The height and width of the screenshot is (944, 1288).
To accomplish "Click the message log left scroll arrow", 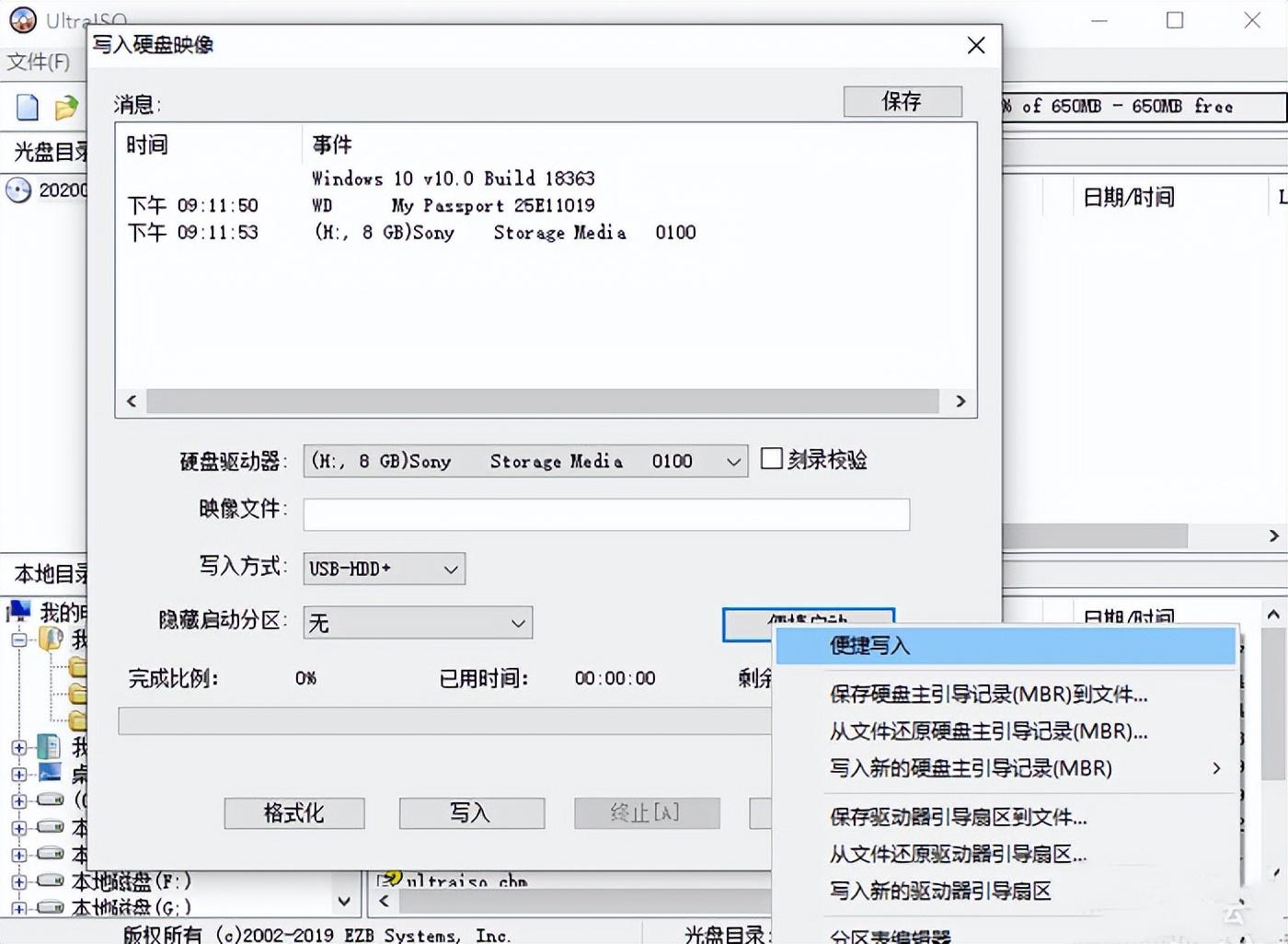I will pos(132,401).
